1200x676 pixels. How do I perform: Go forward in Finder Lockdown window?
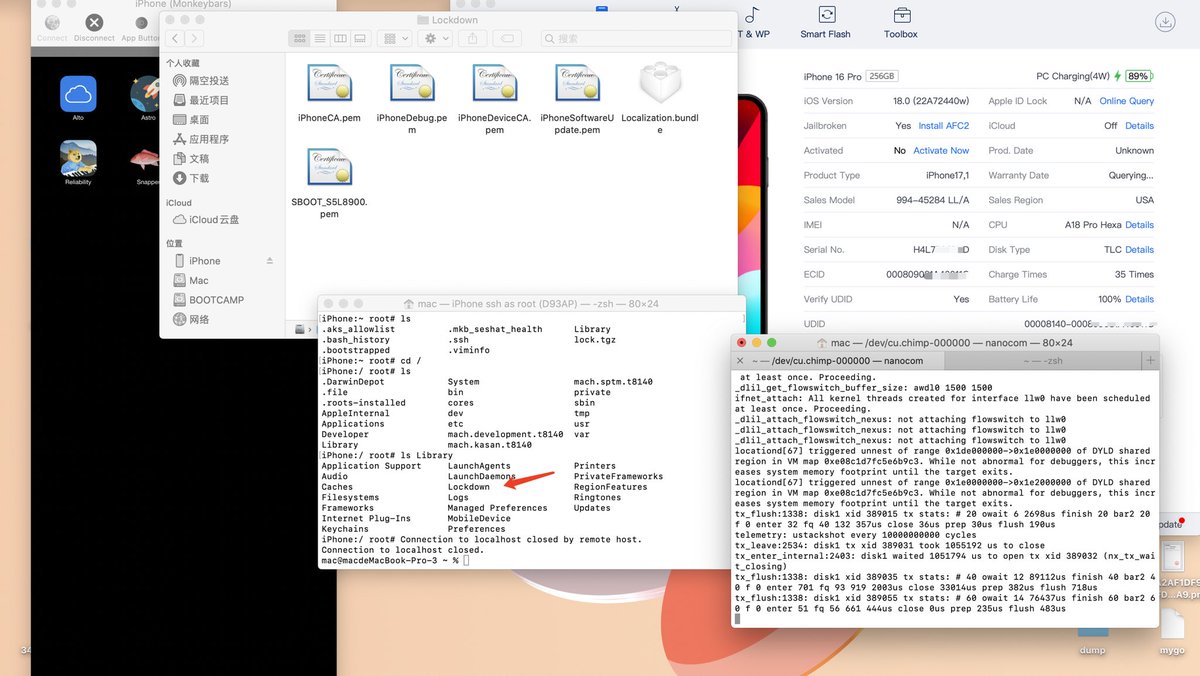pos(195,38)
